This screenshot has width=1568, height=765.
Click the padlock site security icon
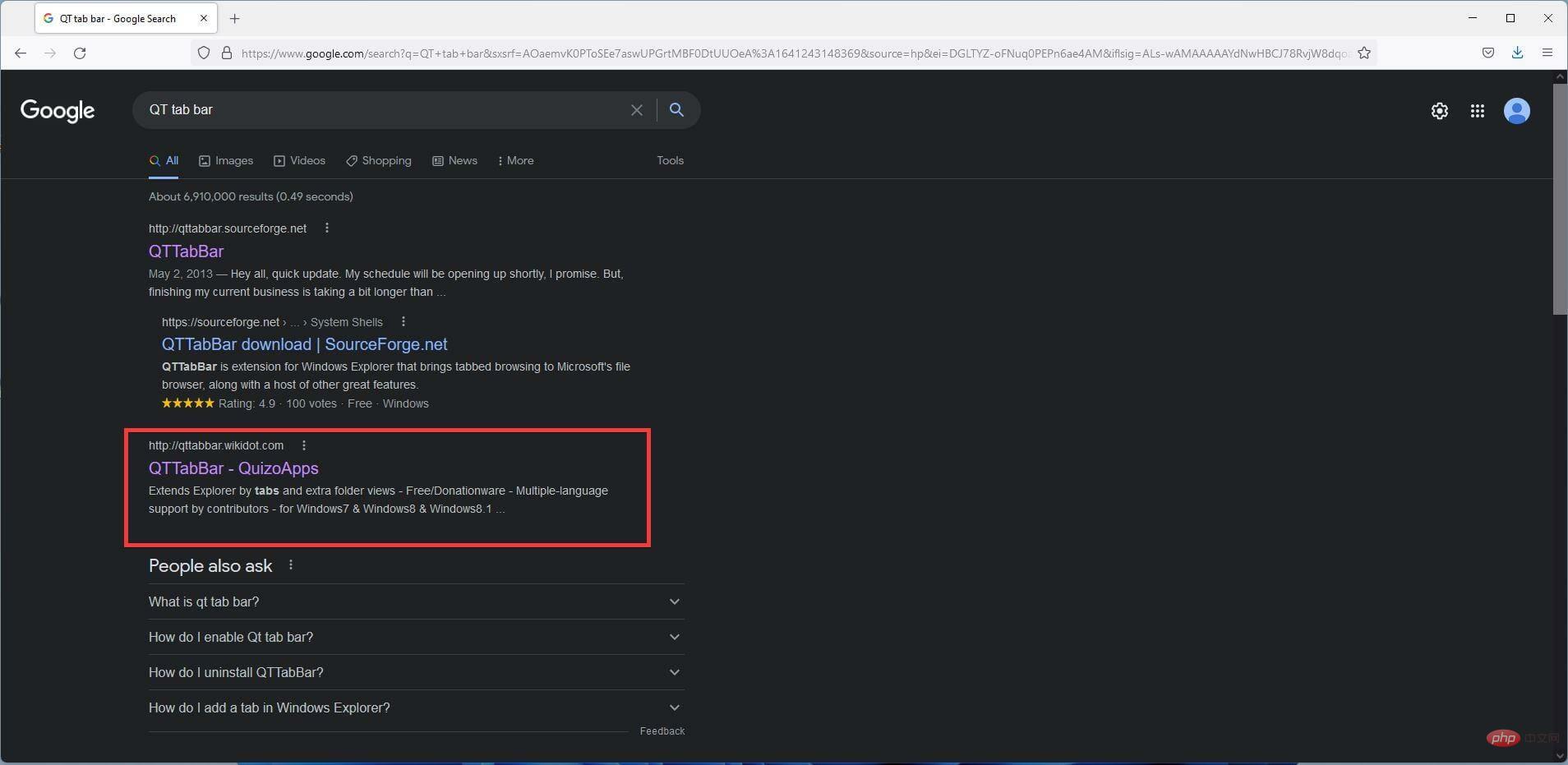227,53
